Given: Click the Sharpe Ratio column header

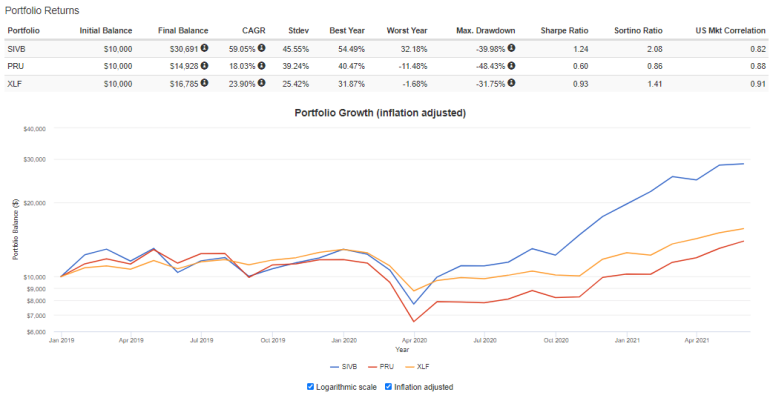Looking at the screenshot, I should coord(564,31).
